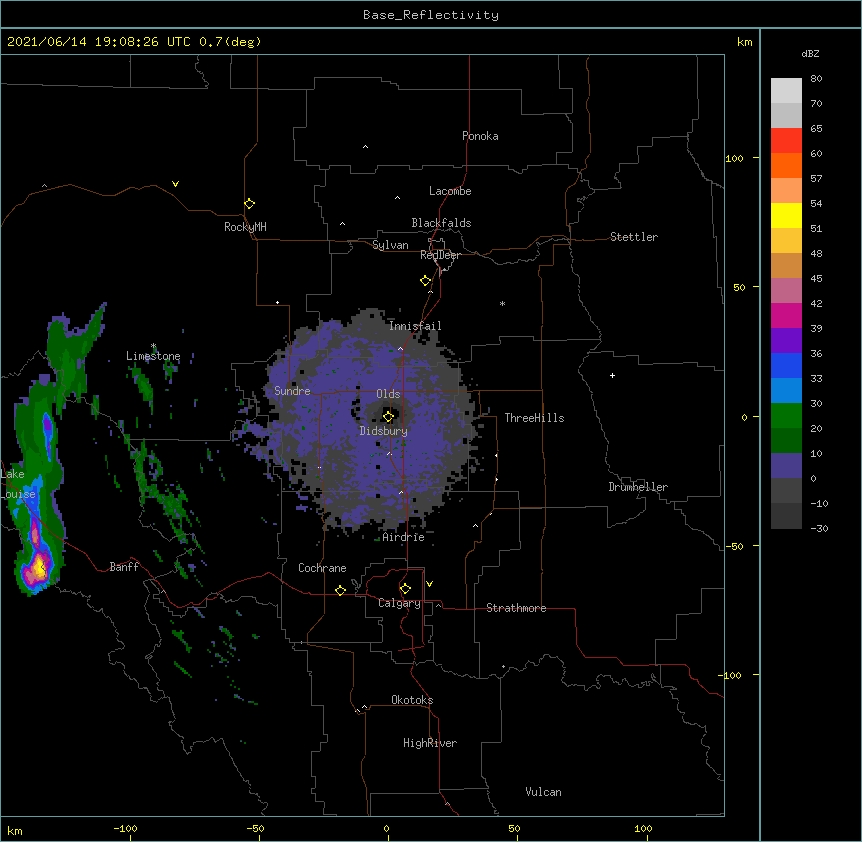Screen dimensions: 862x842
Task: Click the Base_Reflectivity title
Action: 431,15
